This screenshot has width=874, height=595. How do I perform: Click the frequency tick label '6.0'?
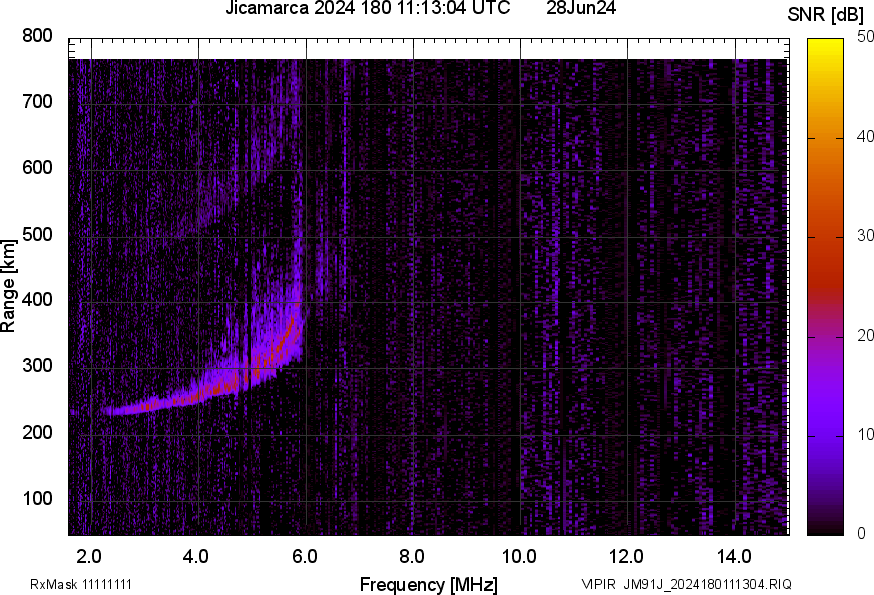(304, 556)
